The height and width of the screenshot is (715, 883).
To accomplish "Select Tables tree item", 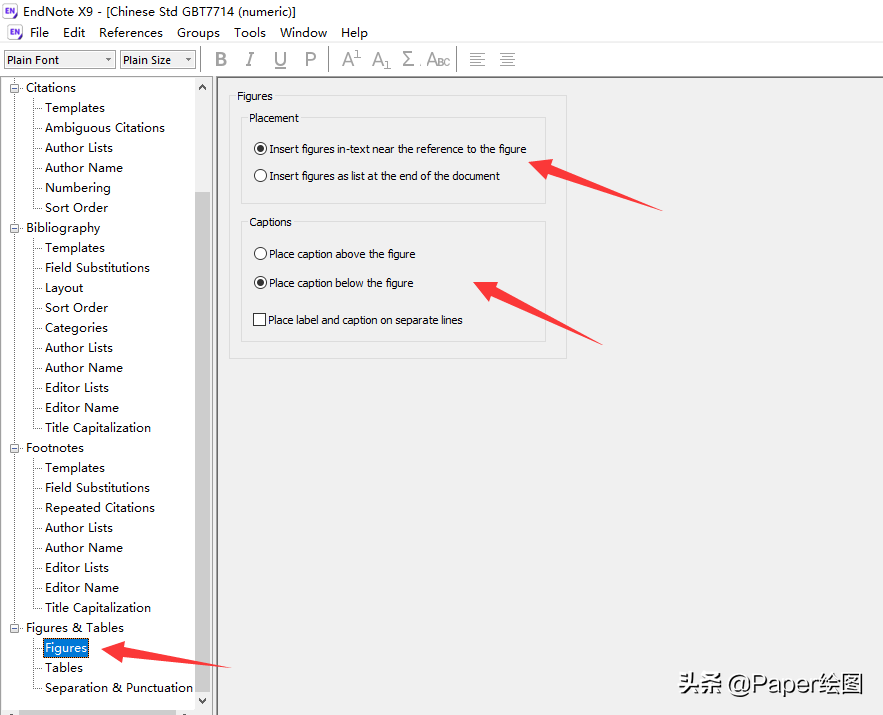I will click(x=64, y=668).
